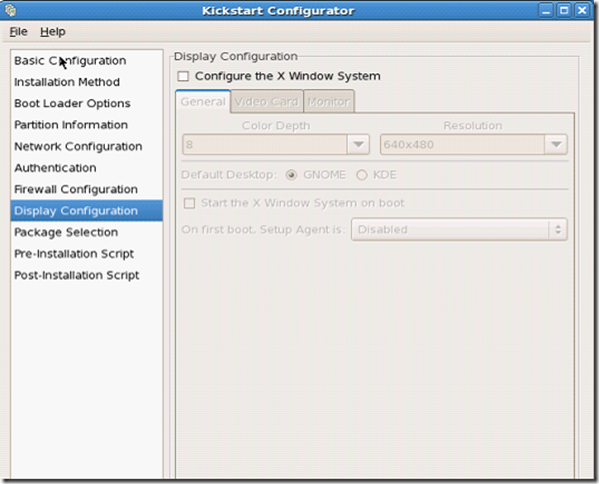The width and height of the screenshot is (599, 484).
Task: Maximize the Kickstart Configurator window
Action: click(564, 10)
